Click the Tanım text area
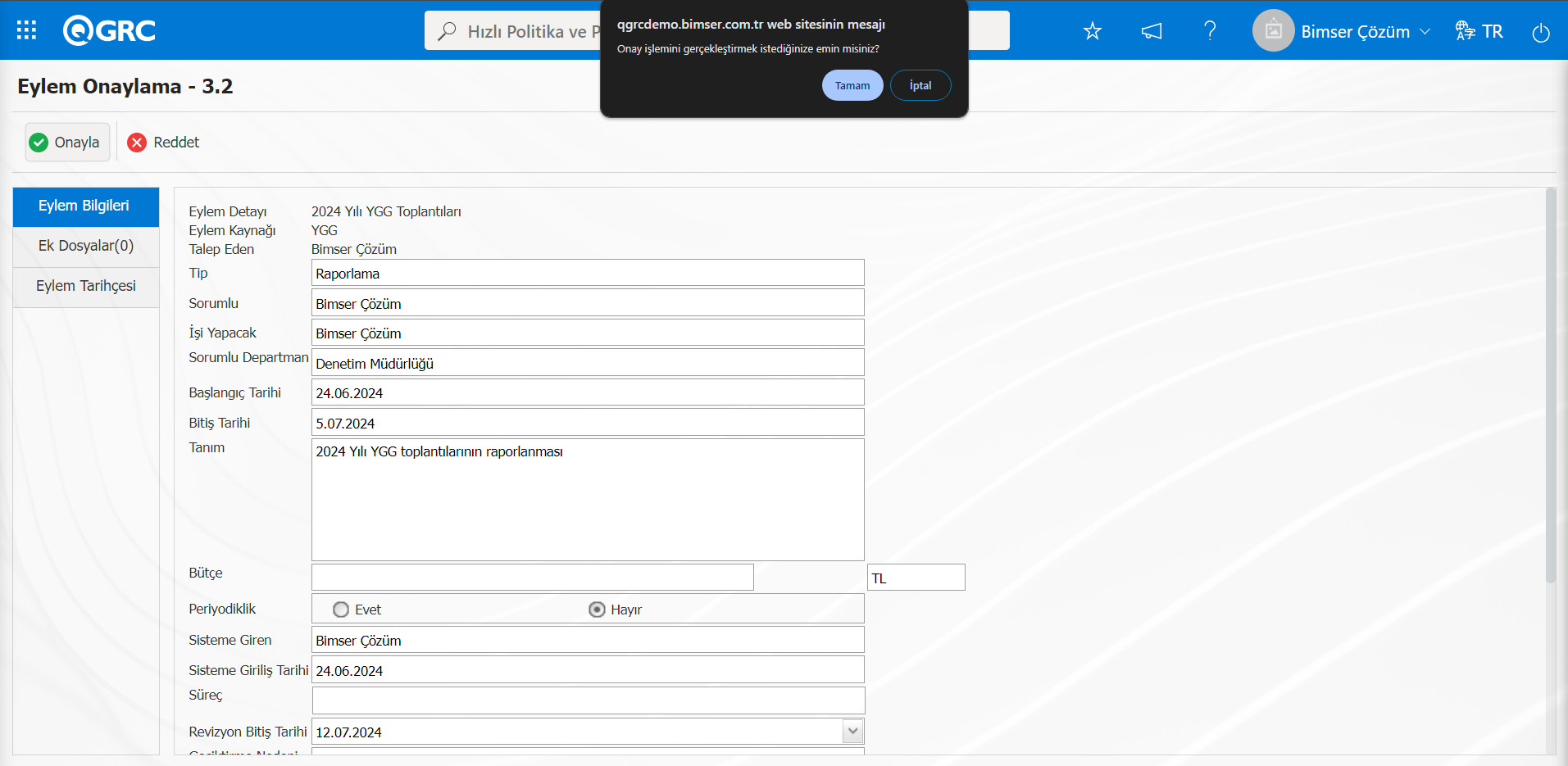This screenshot has width=1568, height=766. click(588, 500)
